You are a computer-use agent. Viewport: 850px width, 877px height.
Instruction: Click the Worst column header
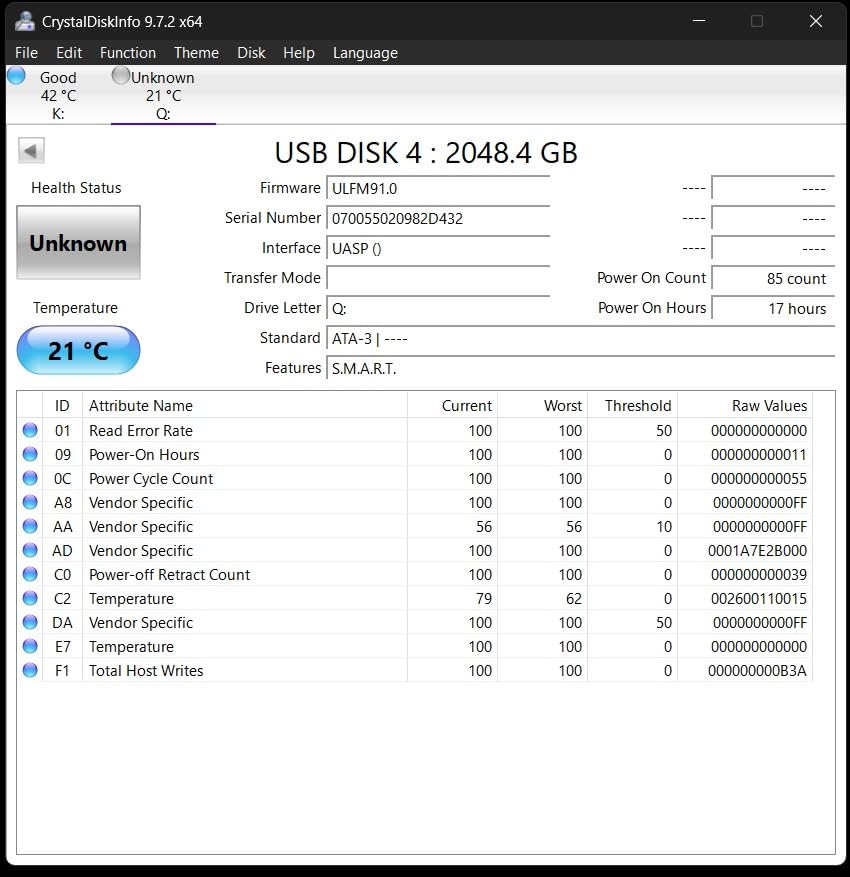coord(542,406)
